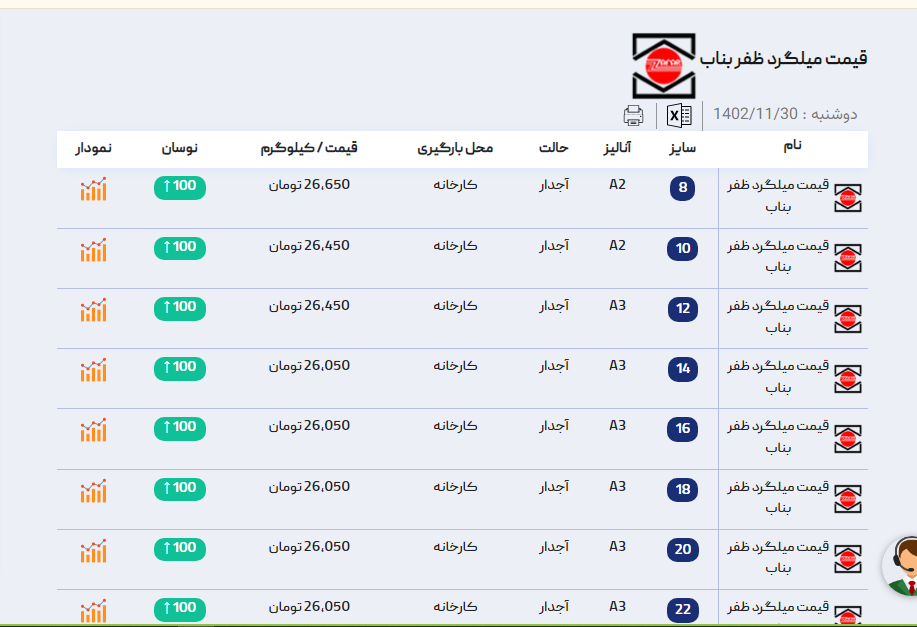Click green 100 fluctuation badge for size 10
The image size is (917, 627).
[x=180, y=247]
